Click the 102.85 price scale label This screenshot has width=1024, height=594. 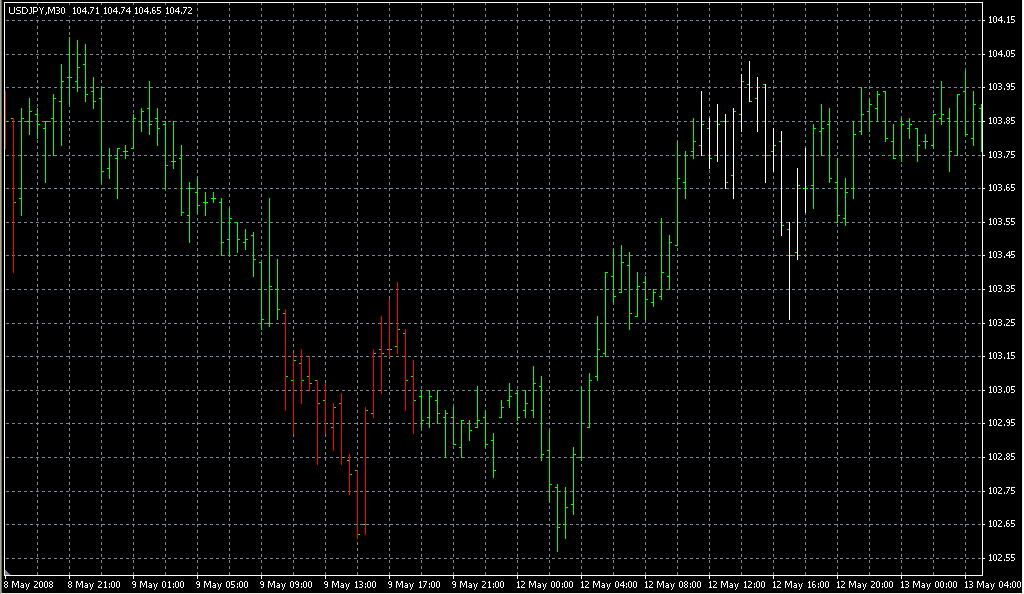[1001, 457]
